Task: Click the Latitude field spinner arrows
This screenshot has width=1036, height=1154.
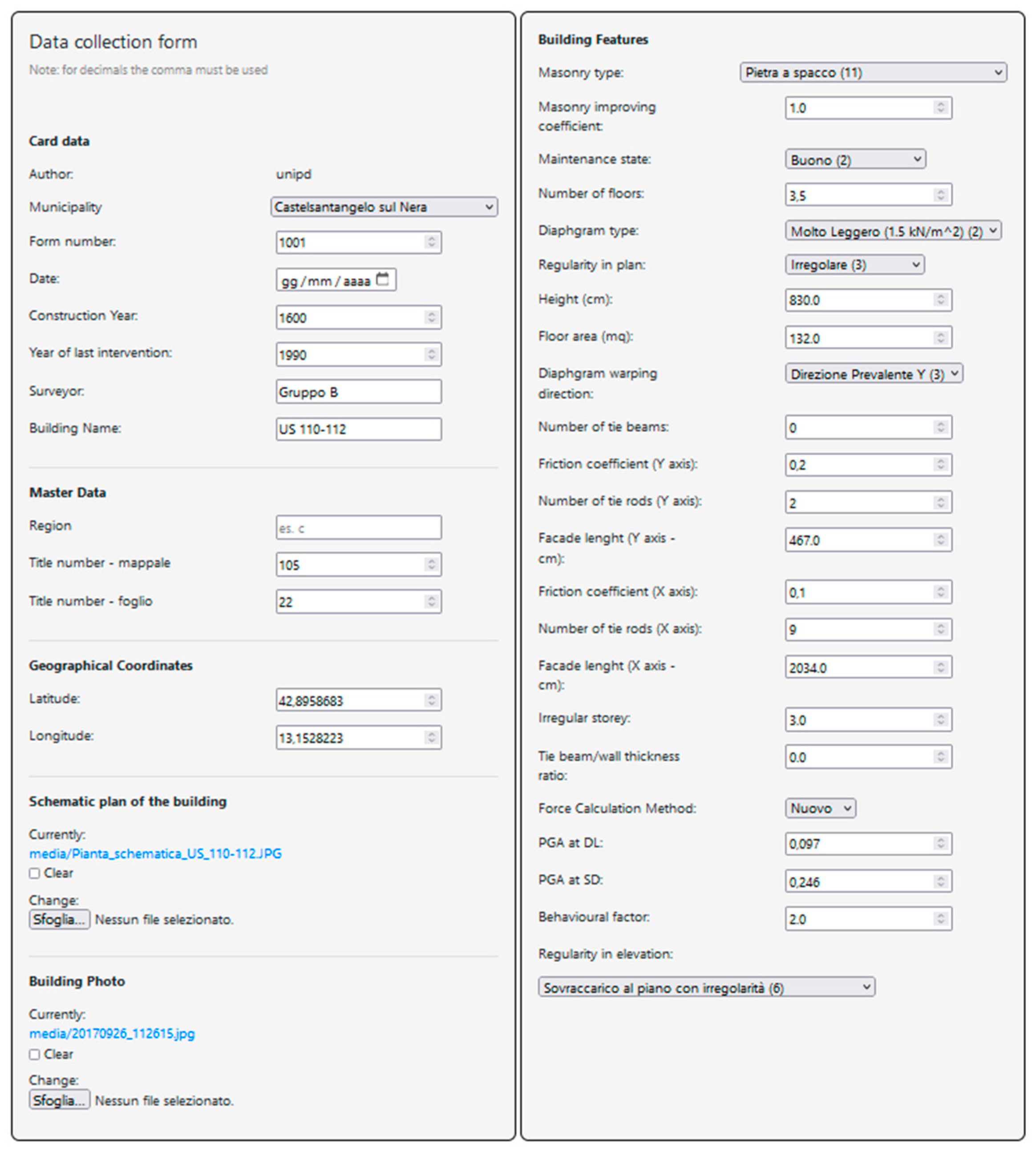Action: pyautogui.click(x=432, y=700)
